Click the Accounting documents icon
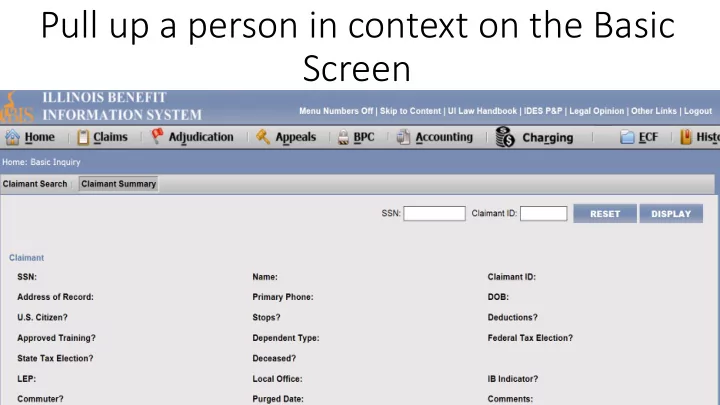The image size is (720, 405). [x=403, y=137]
